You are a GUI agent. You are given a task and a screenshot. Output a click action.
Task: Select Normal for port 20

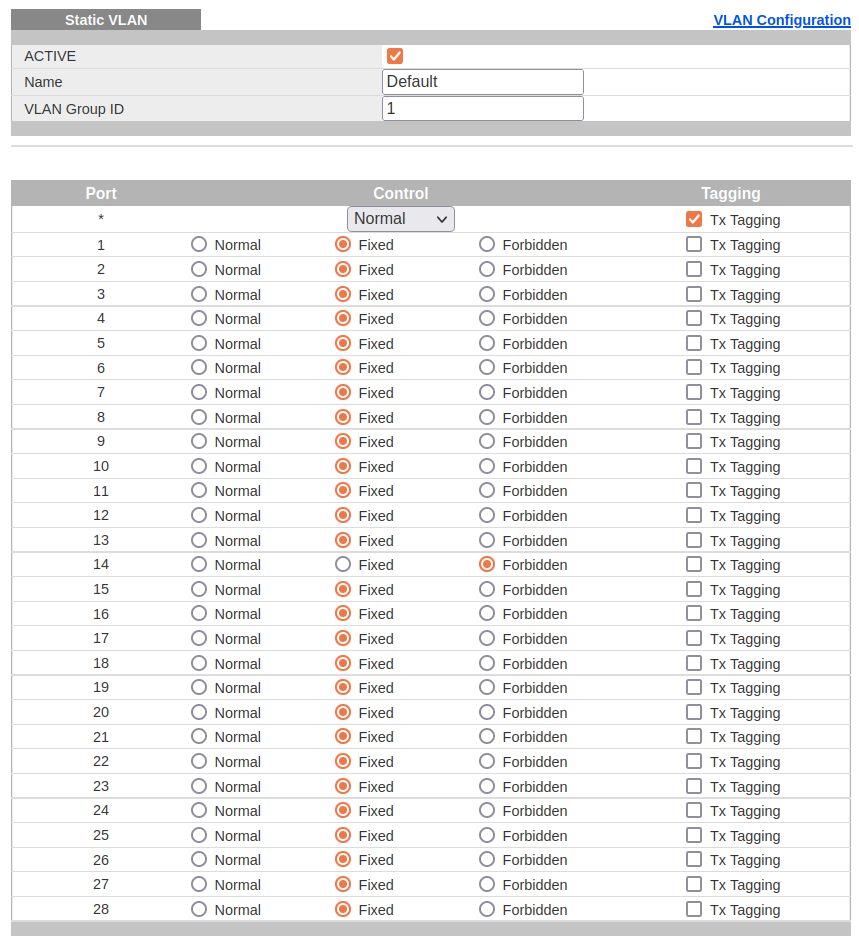pyautogui.click(x=199, y=712)
